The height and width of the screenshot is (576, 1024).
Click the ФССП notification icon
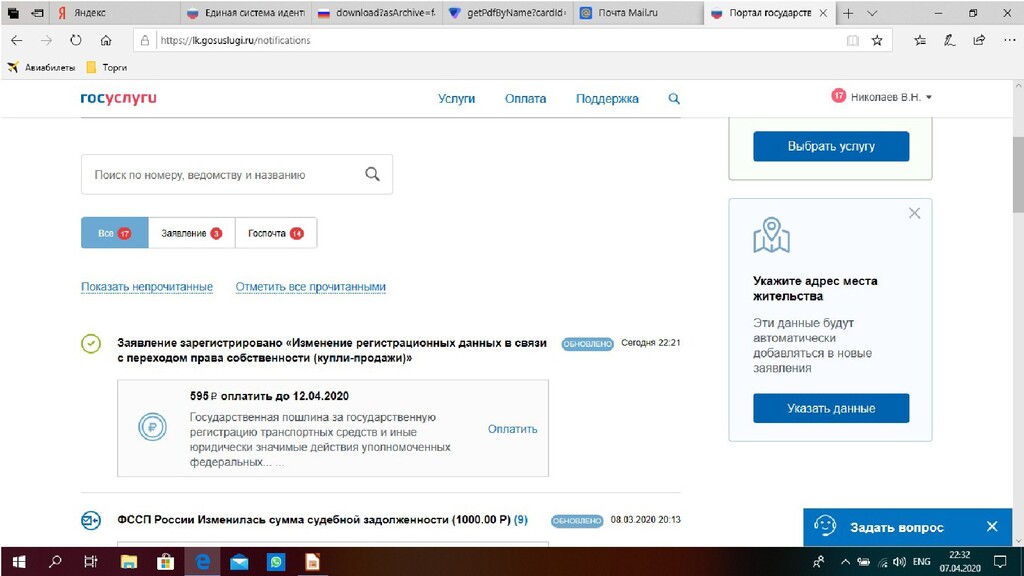pos(91,520)
